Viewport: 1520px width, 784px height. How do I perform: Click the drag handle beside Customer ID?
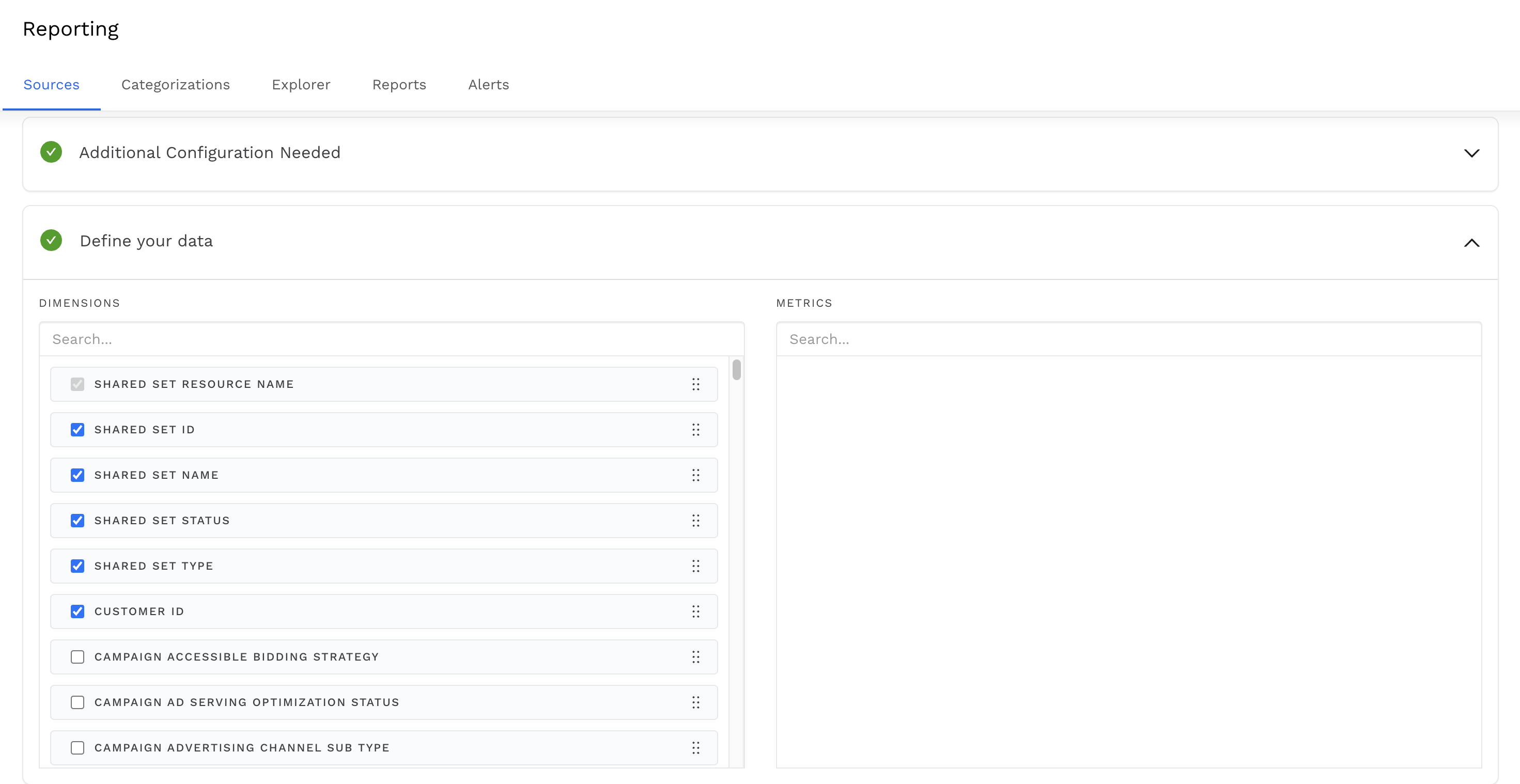696,611
